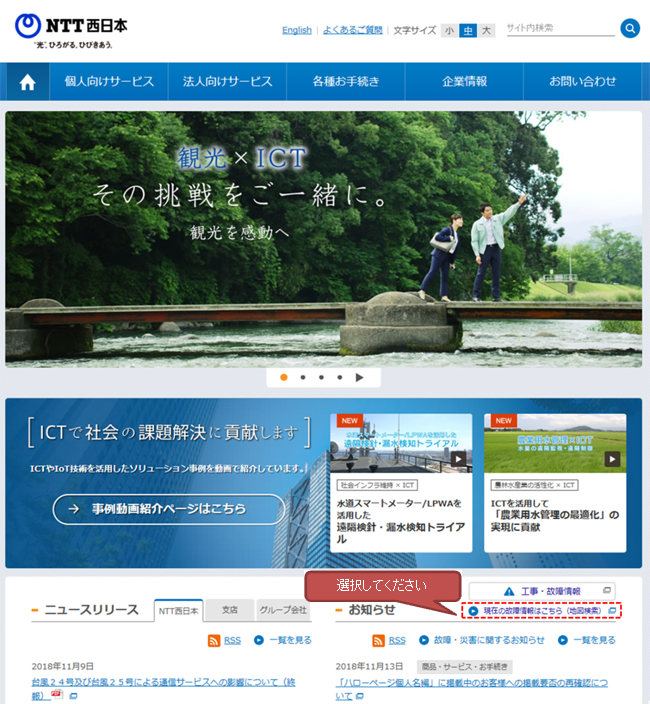This screenshot has height=704, width=650.
Task: Click the home icon in navigation bar
Action: click(x=28, y=82)
